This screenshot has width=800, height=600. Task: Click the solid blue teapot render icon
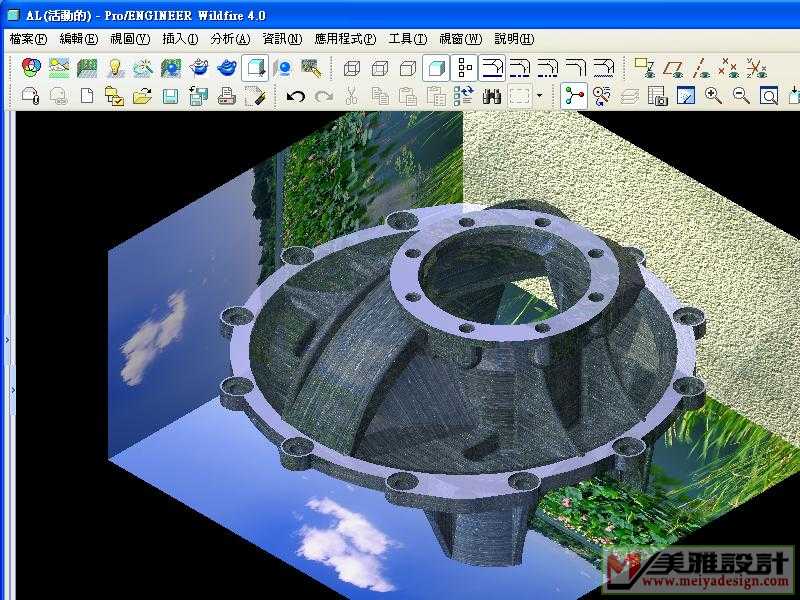coord(227,68)
